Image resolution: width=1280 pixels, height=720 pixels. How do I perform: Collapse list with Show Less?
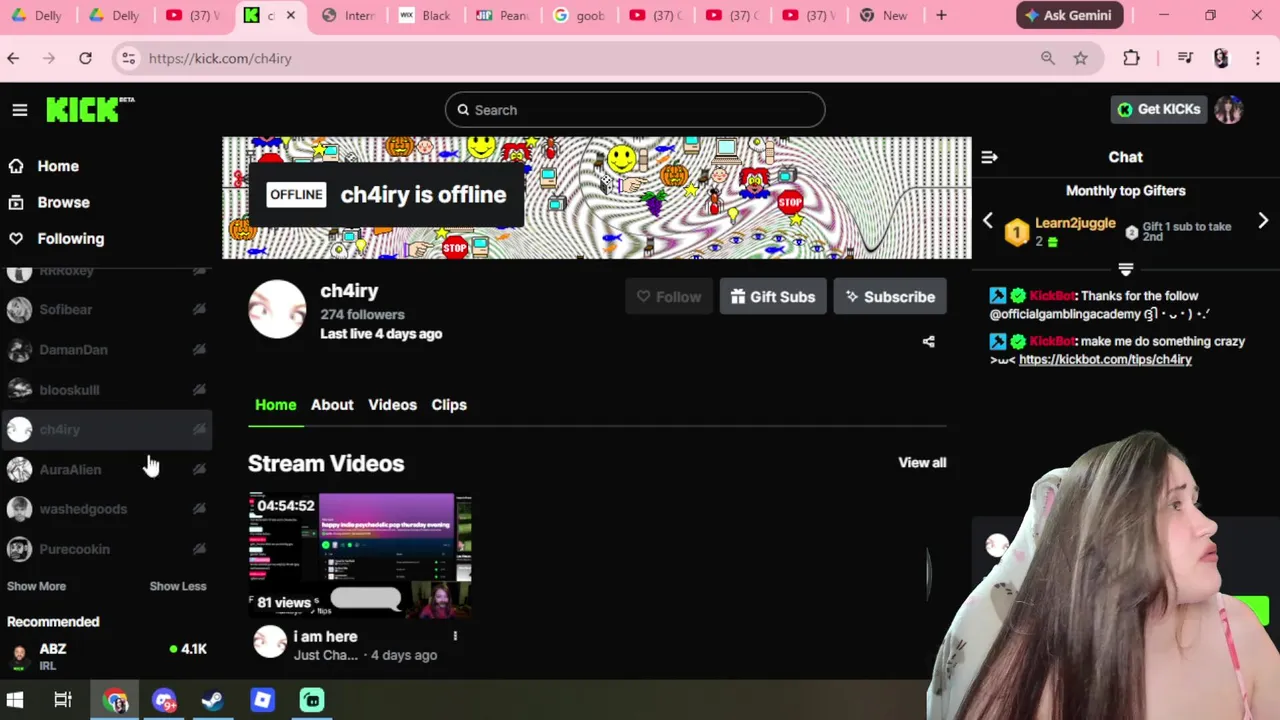(178, 586)
